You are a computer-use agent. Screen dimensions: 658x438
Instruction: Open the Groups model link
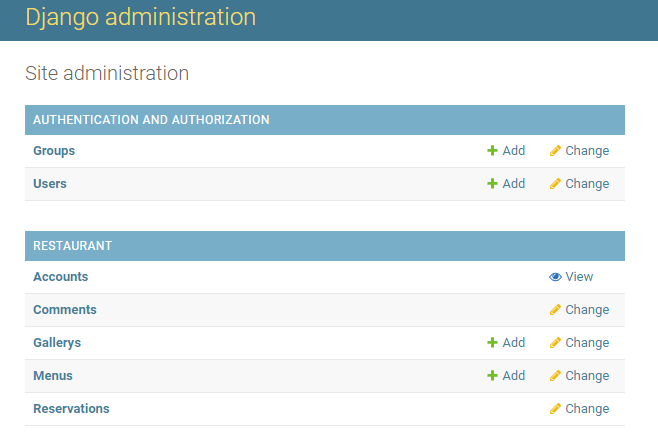[x=54, y=151]
